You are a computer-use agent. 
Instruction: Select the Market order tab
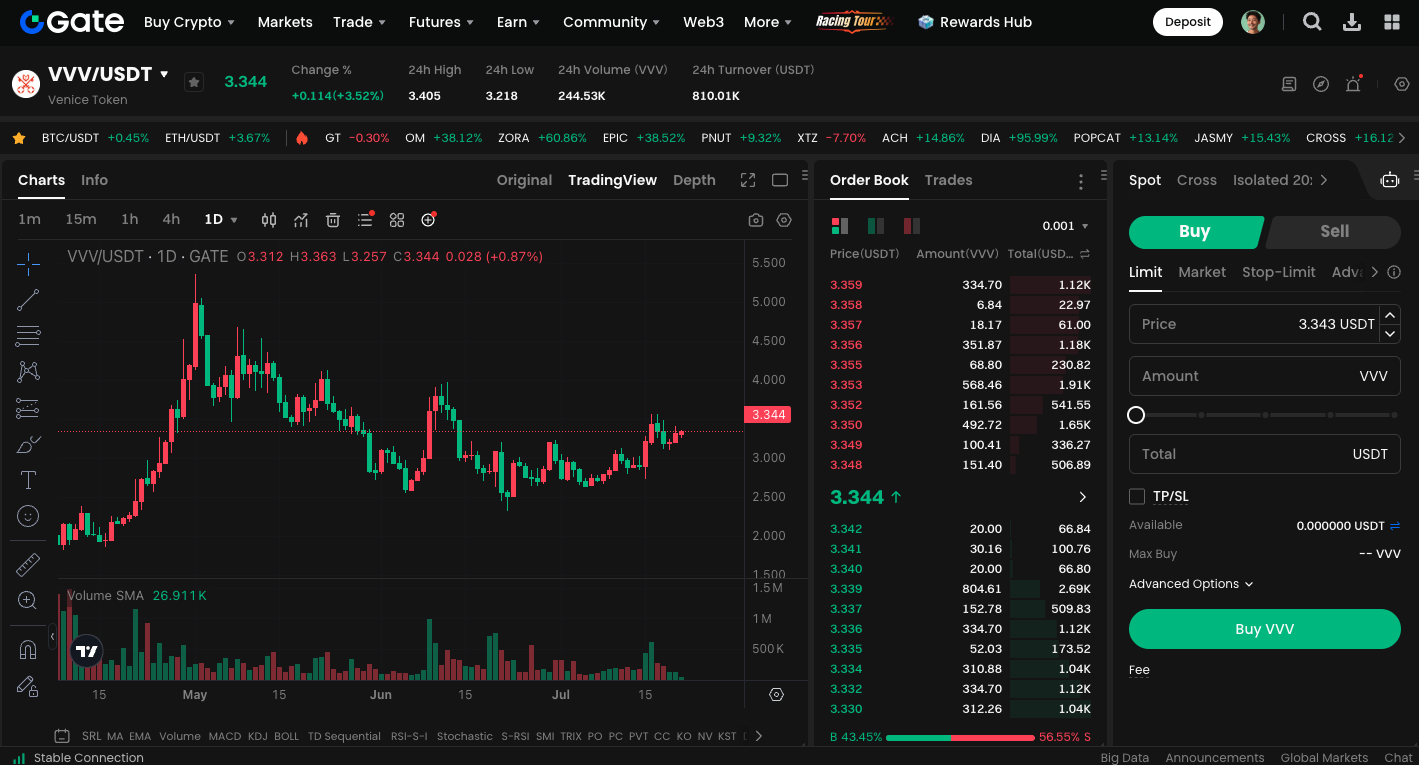tap(1202, 272)
